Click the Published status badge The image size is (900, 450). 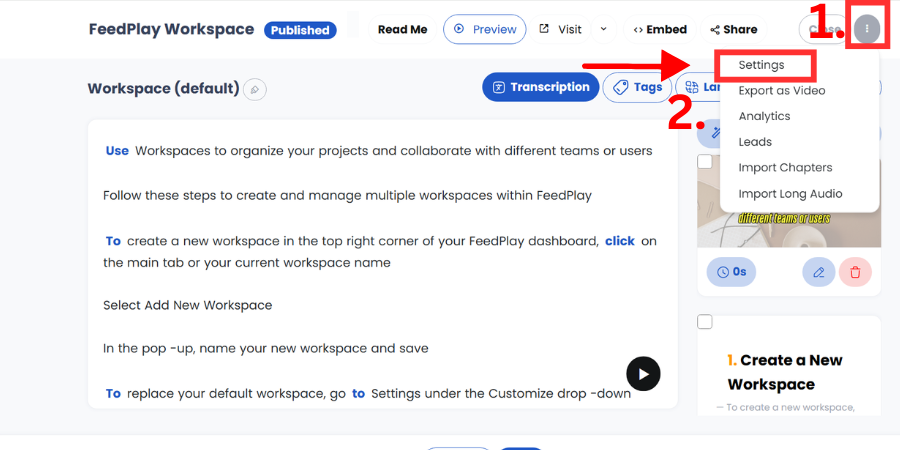click(300, 30)
